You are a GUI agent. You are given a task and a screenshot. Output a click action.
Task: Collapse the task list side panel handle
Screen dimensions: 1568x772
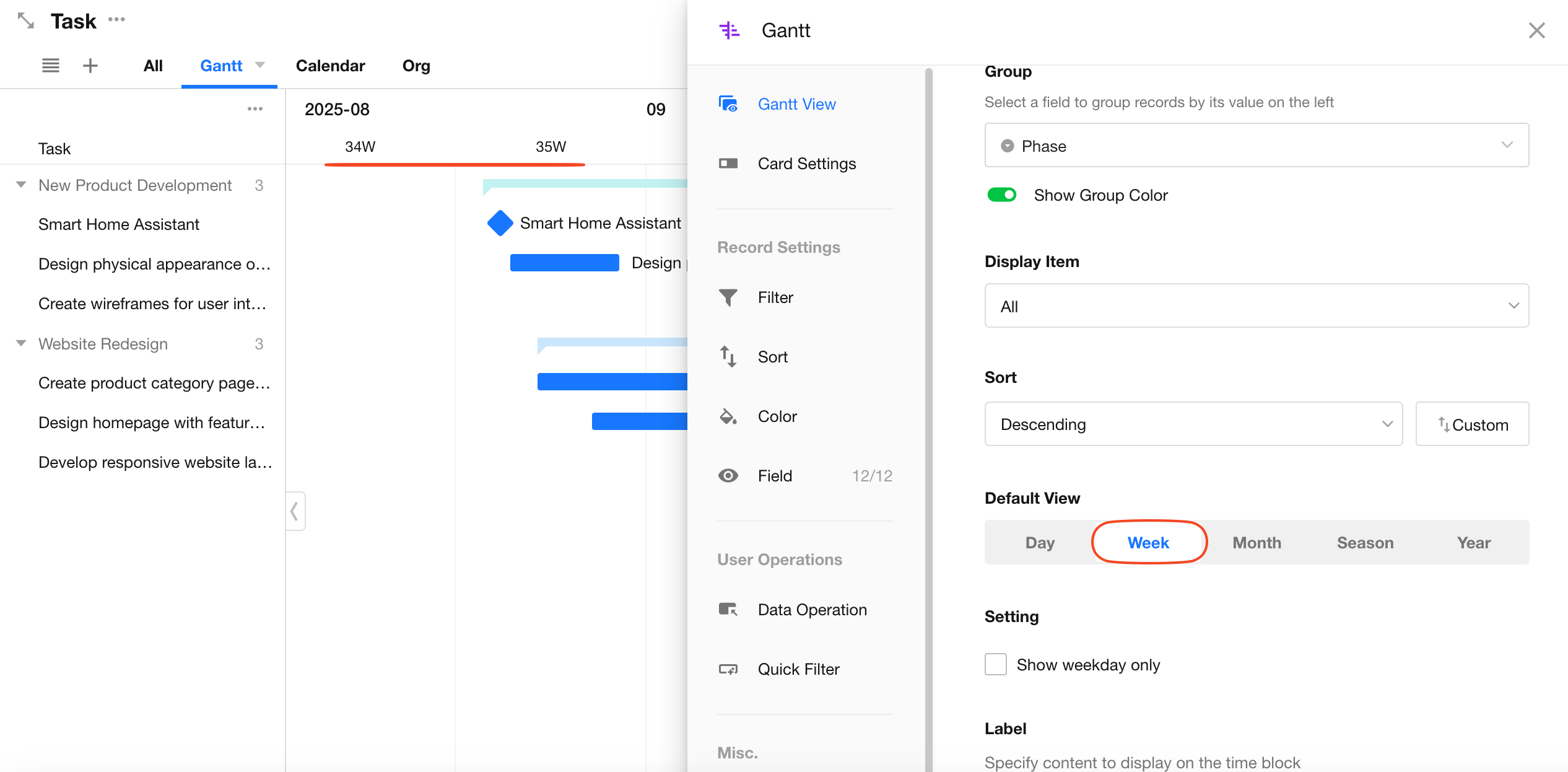click(x=295, y=511)
